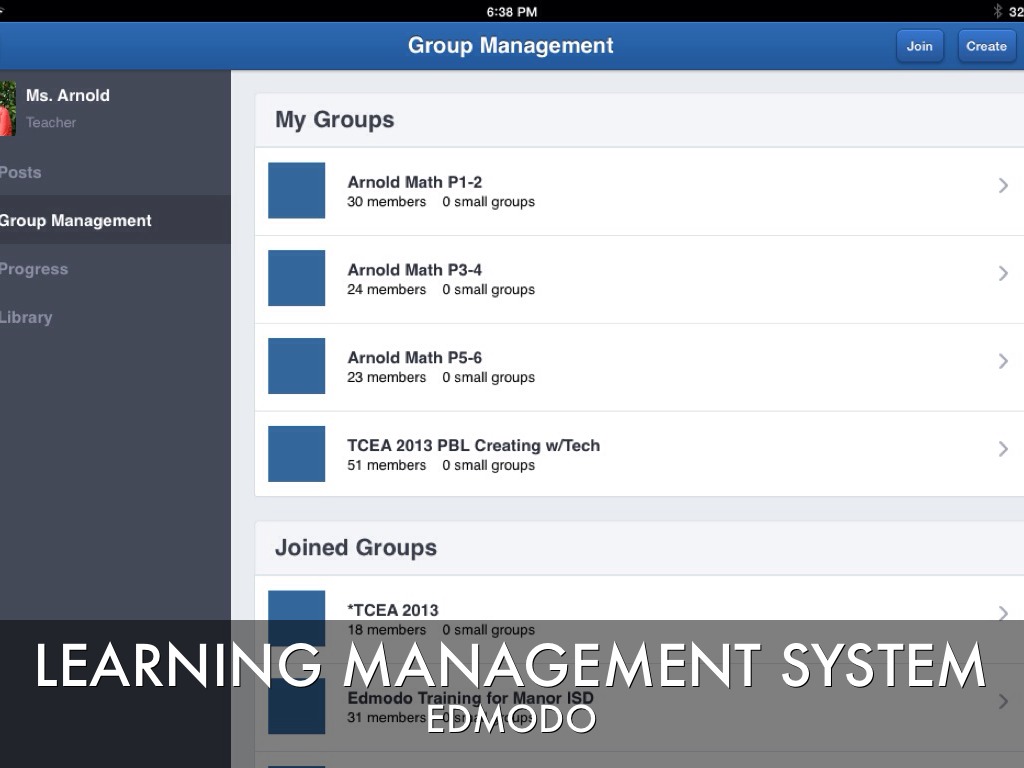Open the Posts sidebar item
Viewport: 1024px width, 768px height.
[x=21, y=172]
